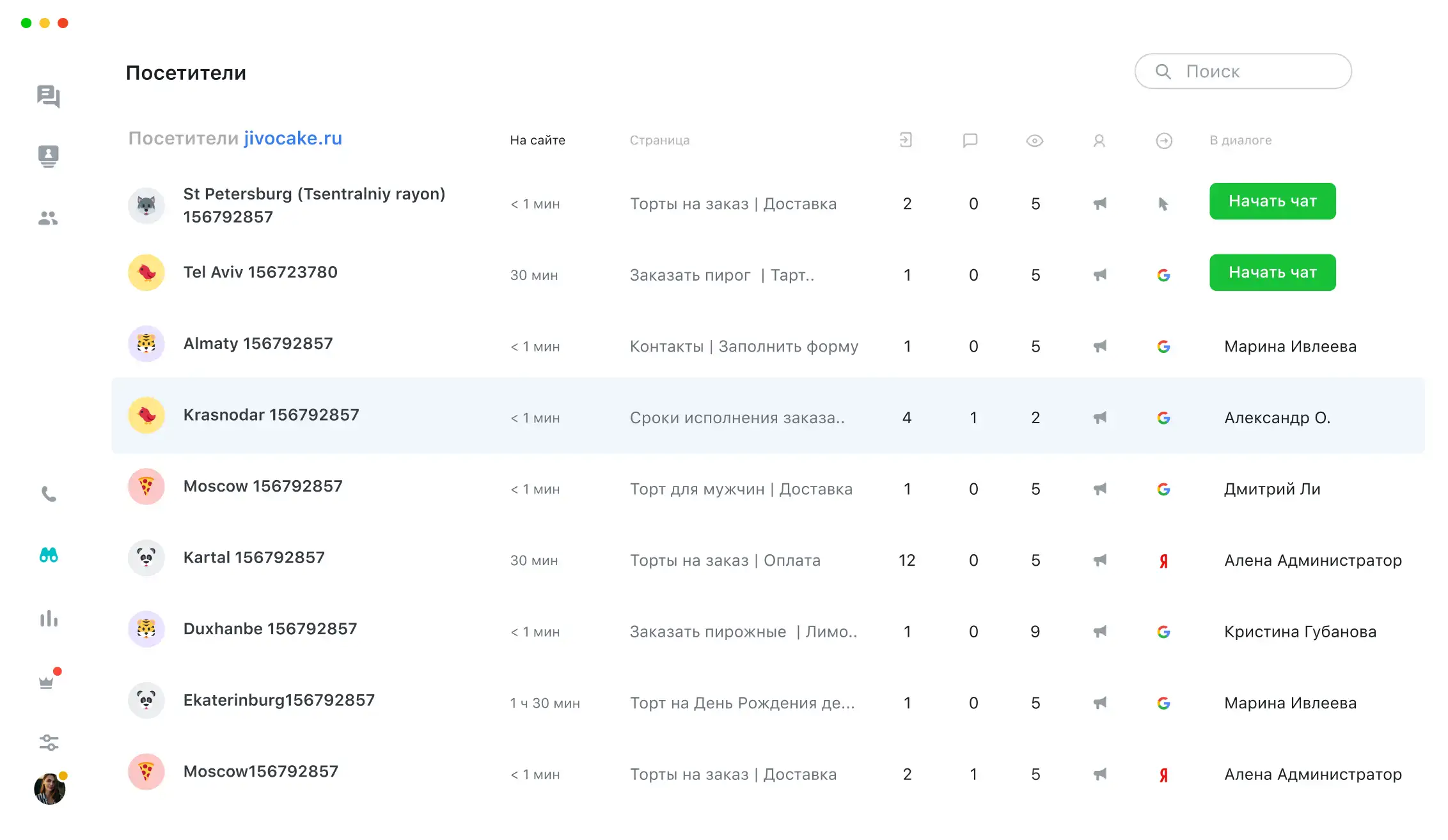The height and width of the screenshot is (840, 1448).
Task: Start chat with St Petersburg visitor
Action: (x=1272, y=201)
